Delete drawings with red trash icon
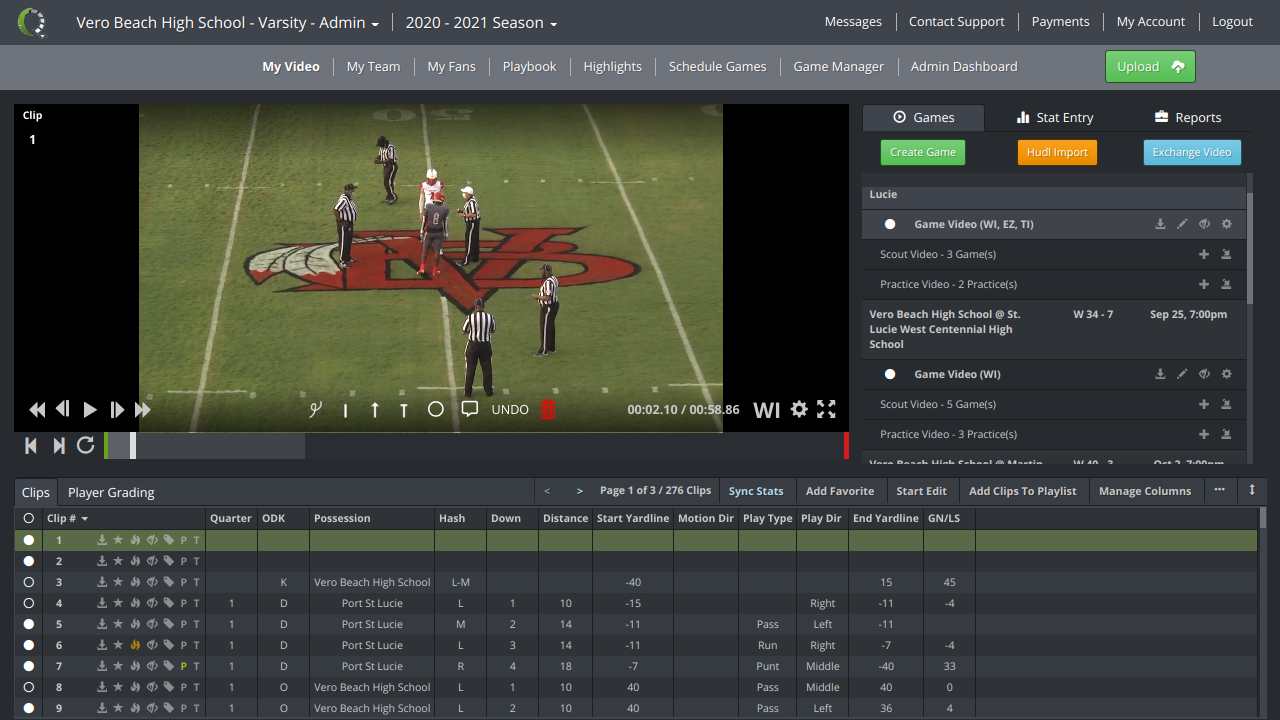This screenshot has width=1280, height=720. 548,409
